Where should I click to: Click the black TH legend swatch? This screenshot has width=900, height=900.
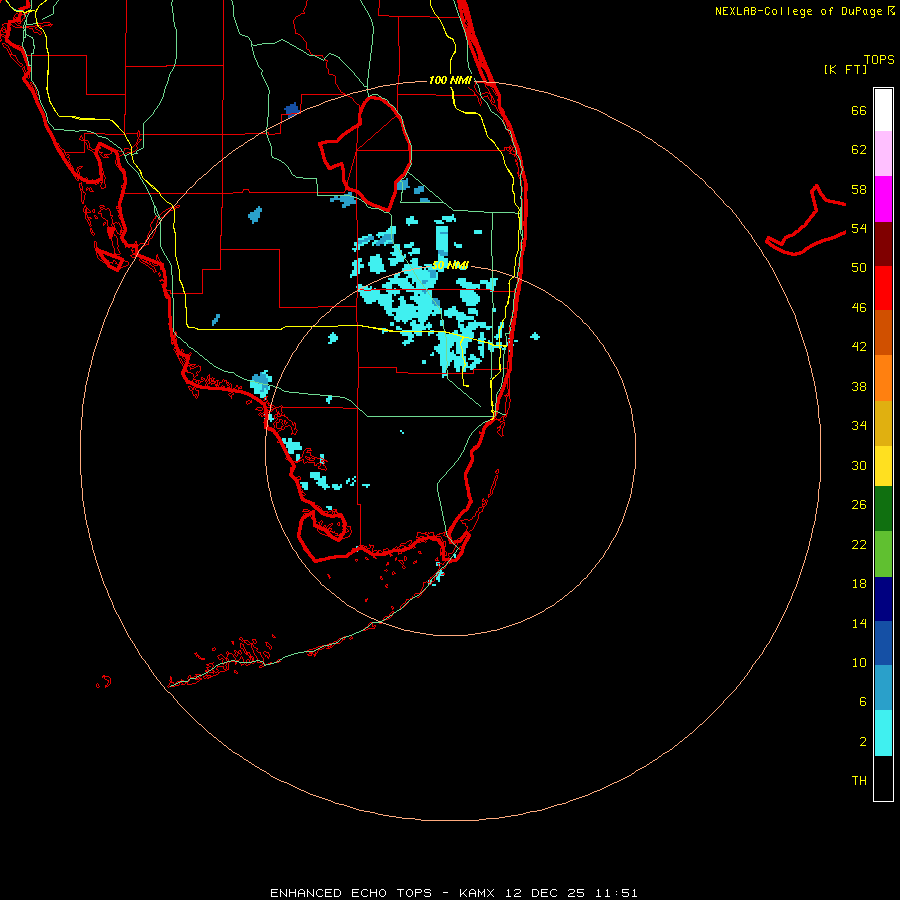(883, 778)
